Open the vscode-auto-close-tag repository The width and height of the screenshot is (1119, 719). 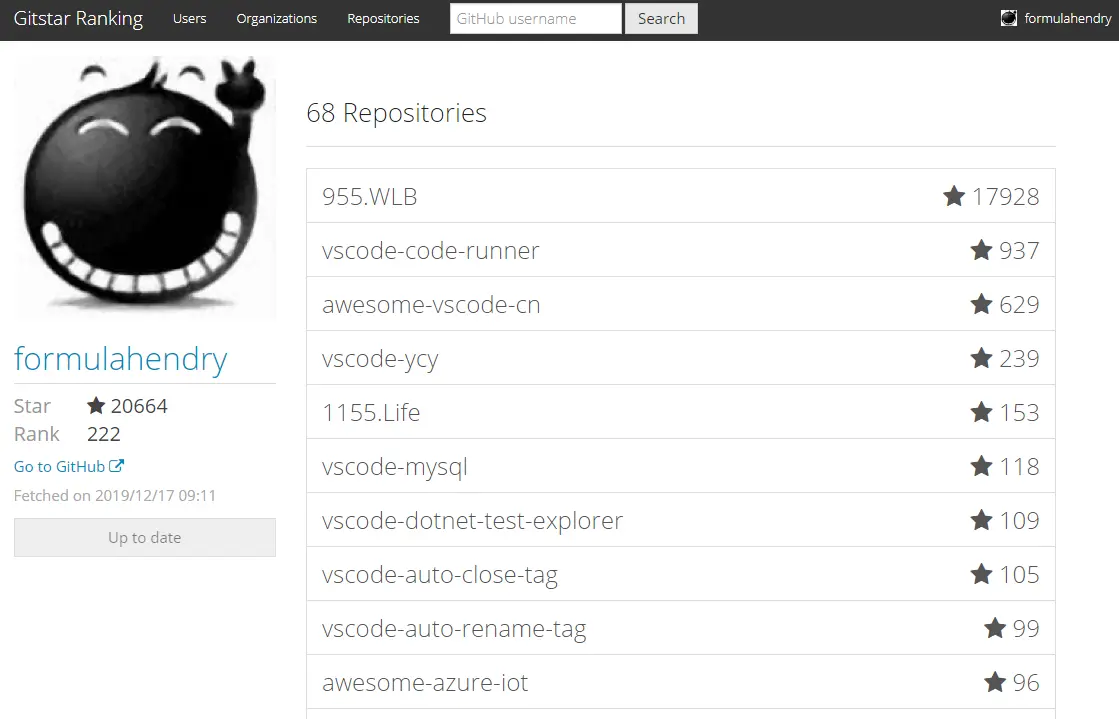pyautogui.click(x=681, y=574)
